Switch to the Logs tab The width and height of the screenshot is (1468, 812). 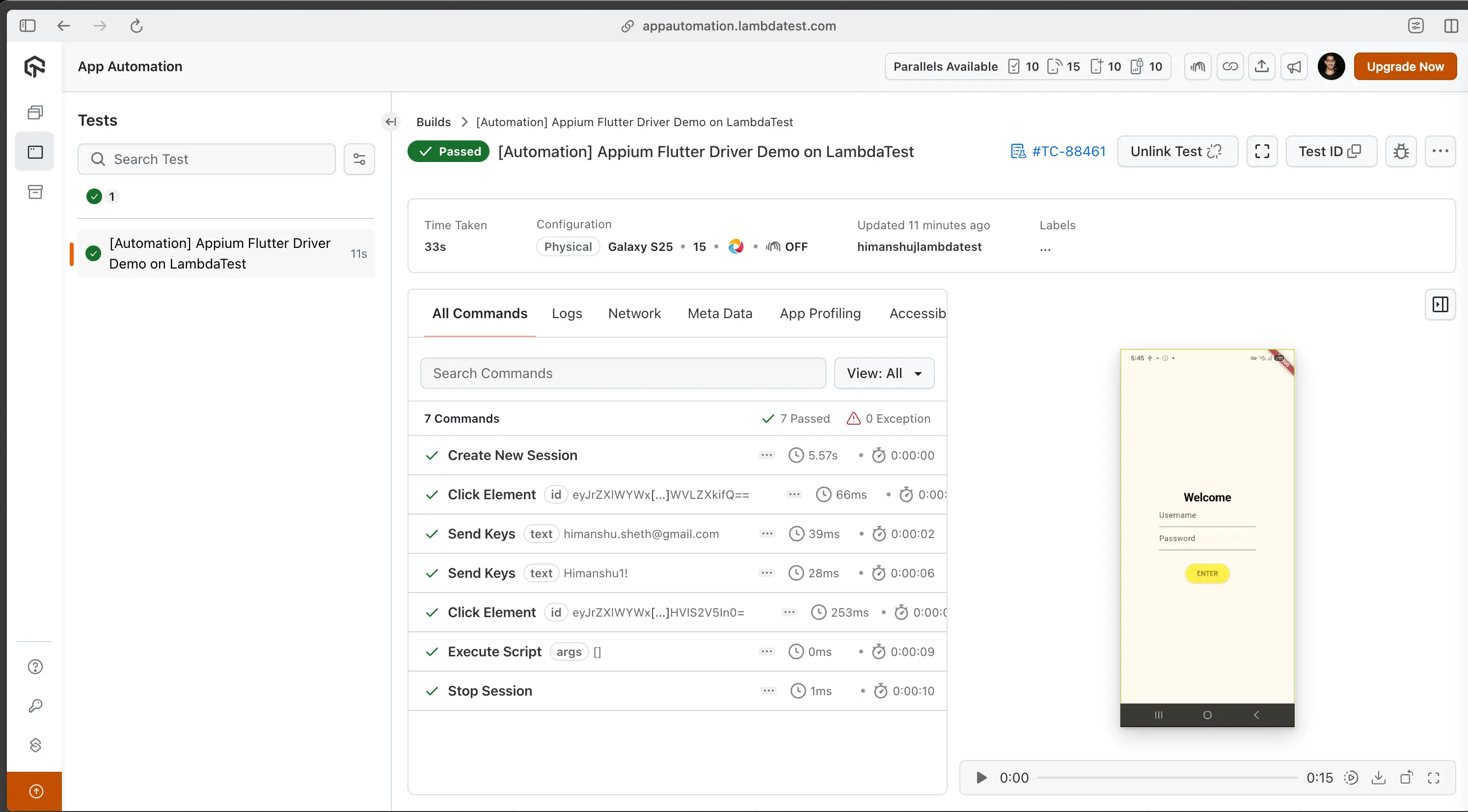pyautogui.click(x=567, y=313)
